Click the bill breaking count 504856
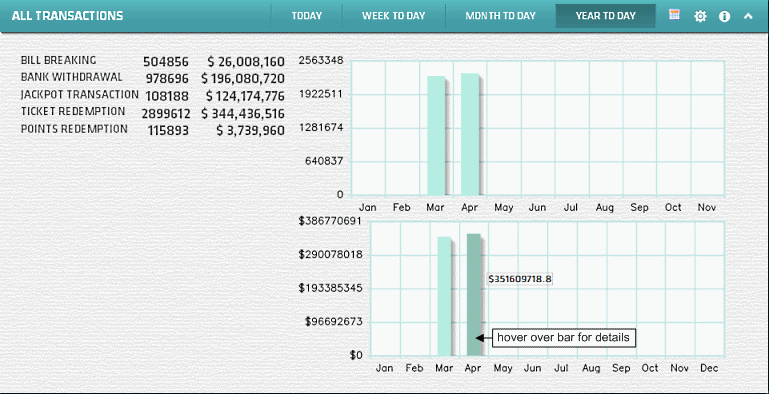Screen dimensions: 769x394 coord(166,62)
